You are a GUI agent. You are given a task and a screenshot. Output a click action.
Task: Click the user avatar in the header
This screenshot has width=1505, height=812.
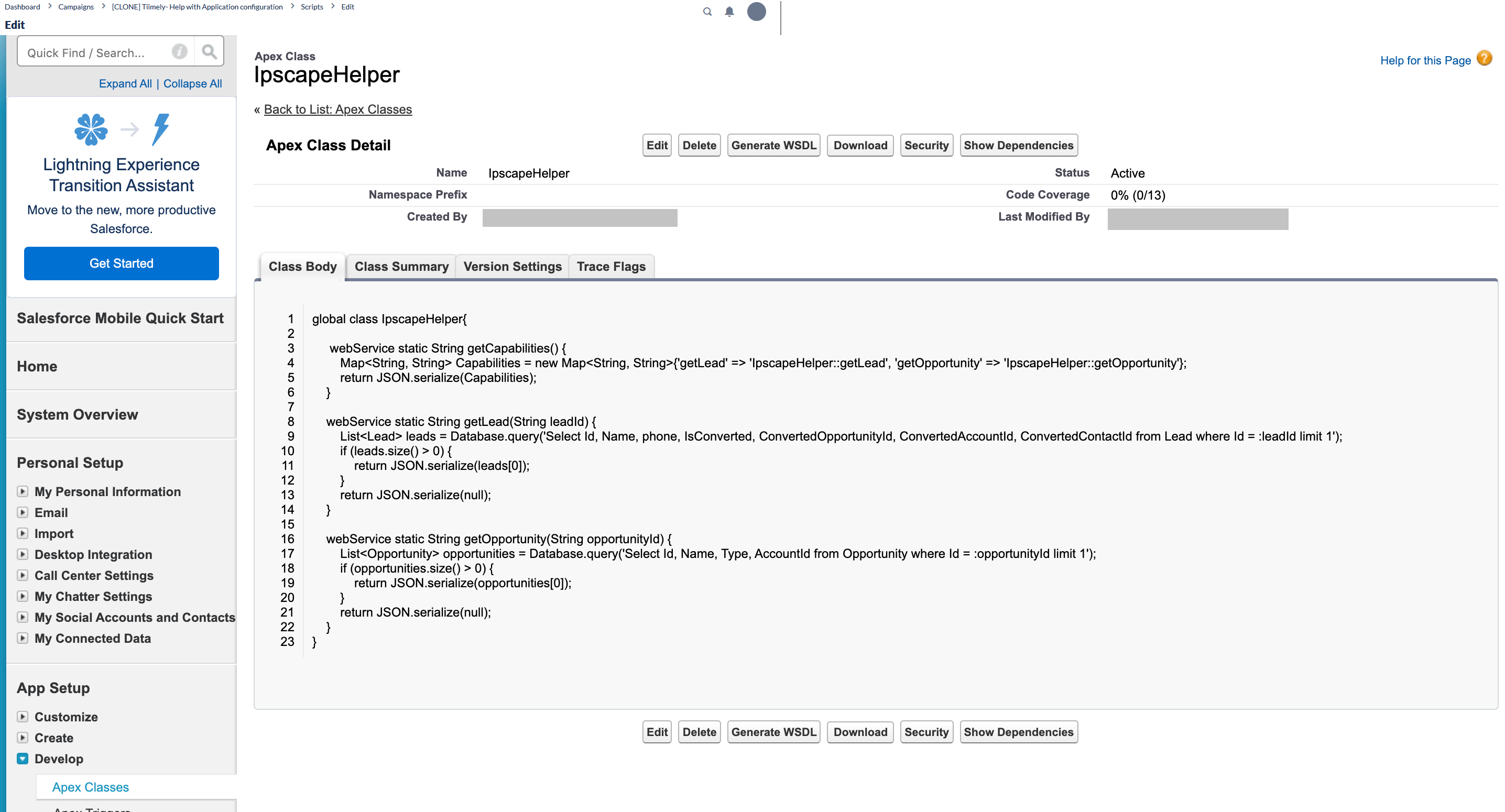click(757, 12)
